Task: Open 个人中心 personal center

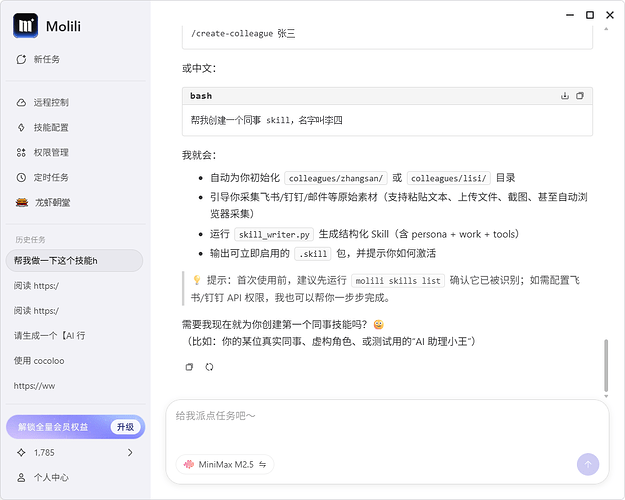Action: 50,478
